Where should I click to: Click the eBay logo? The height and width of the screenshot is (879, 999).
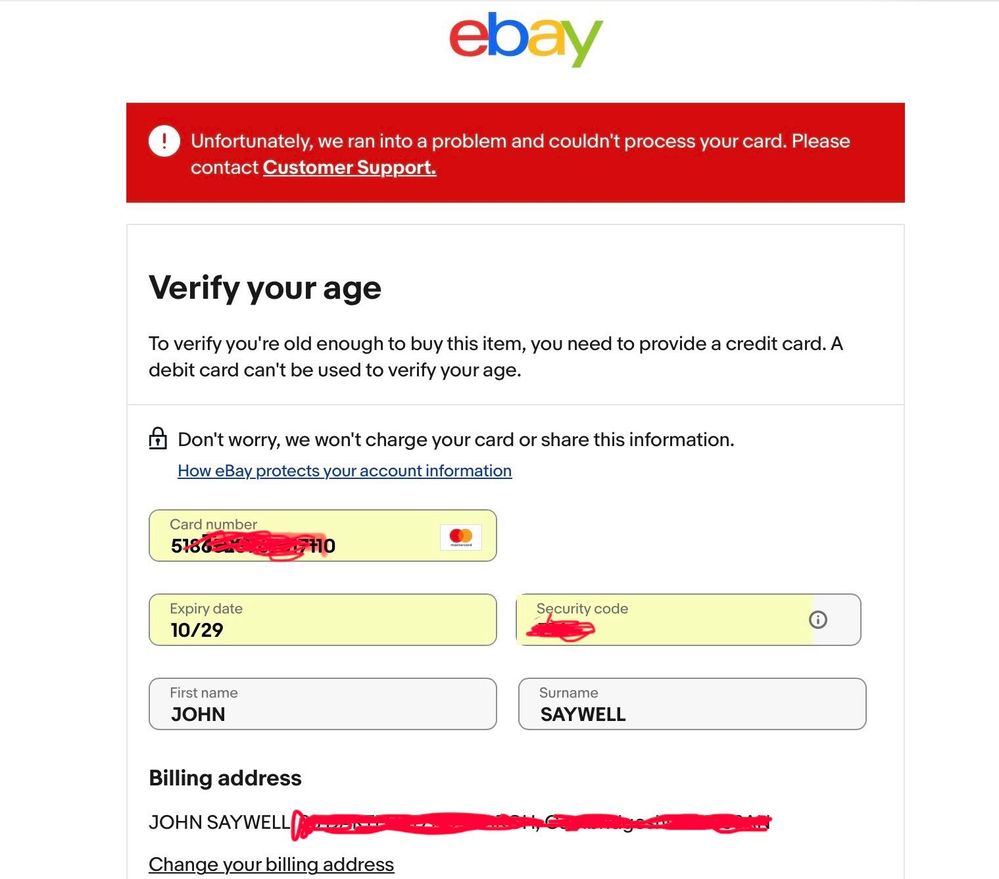tap(526, 40)
